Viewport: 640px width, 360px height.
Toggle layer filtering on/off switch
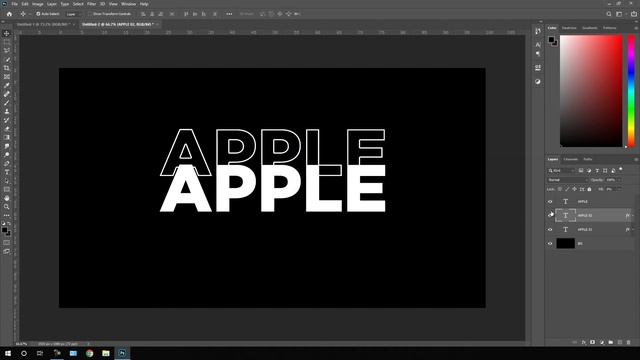click(621, 169)
